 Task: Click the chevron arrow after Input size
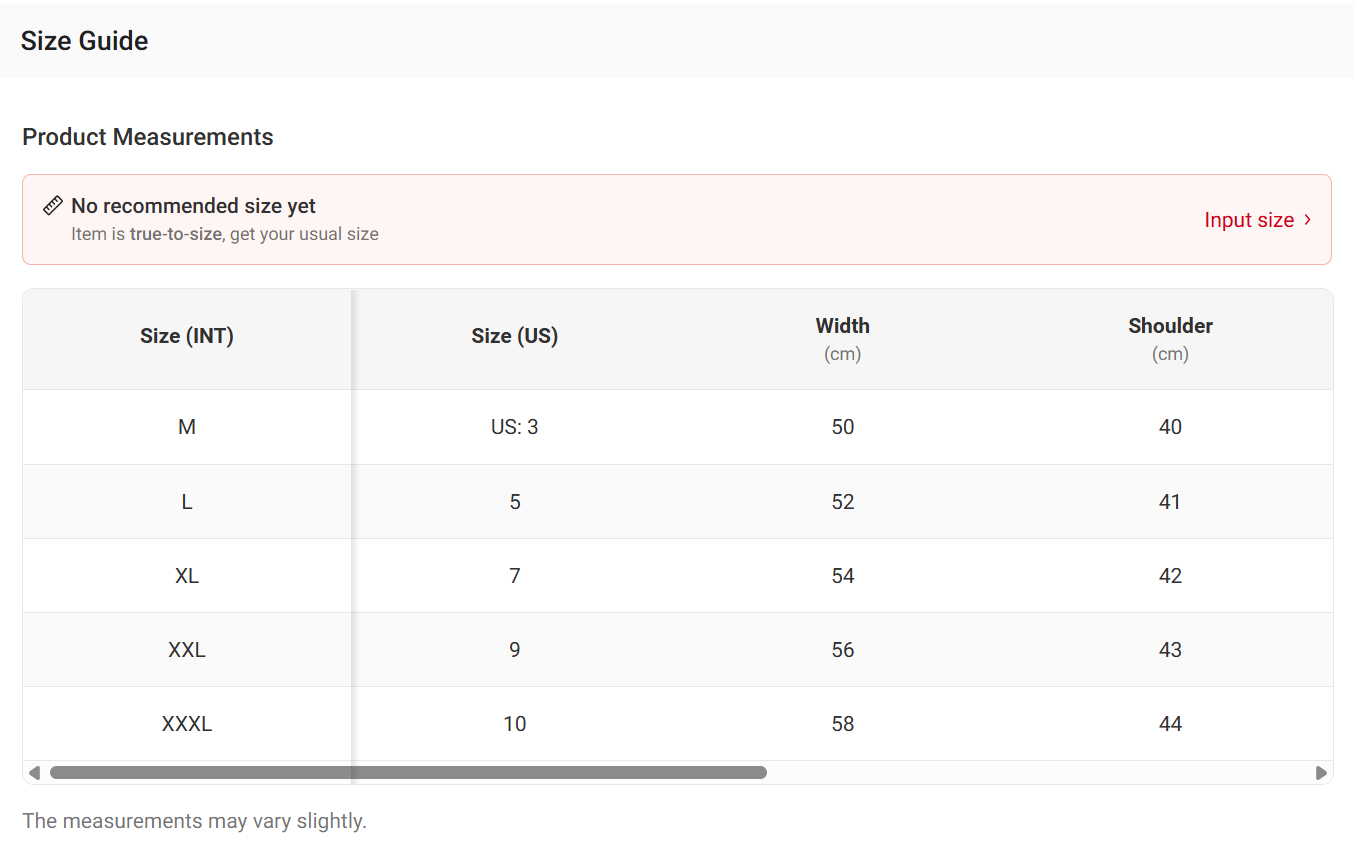(1308, 220)
